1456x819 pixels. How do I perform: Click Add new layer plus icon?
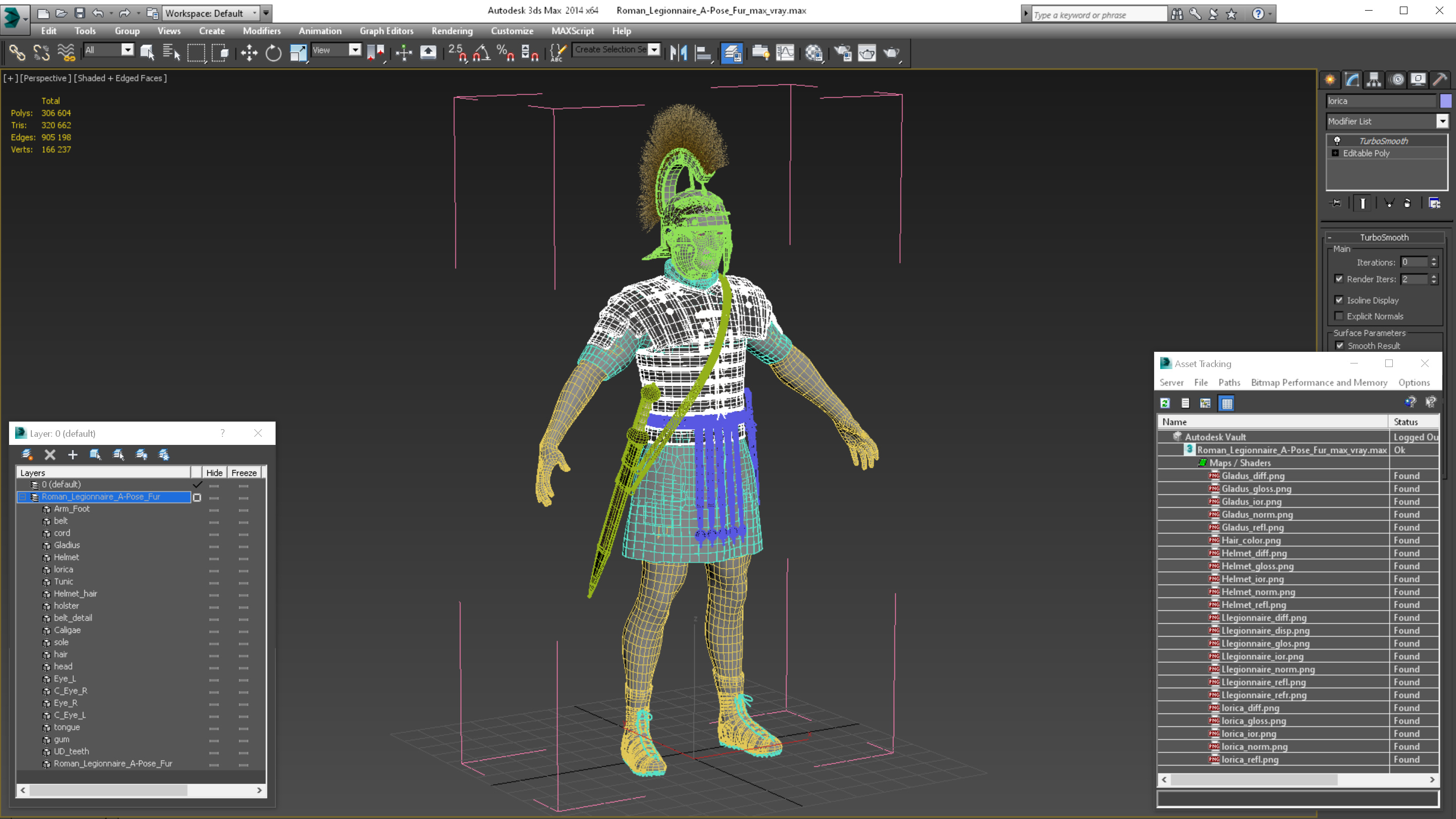point(72,454)
